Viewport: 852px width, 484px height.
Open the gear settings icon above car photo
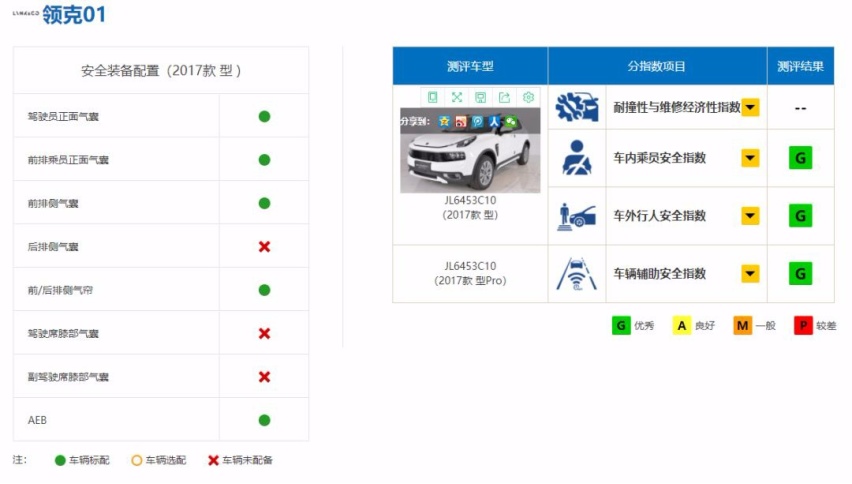[x=528, y=97]
